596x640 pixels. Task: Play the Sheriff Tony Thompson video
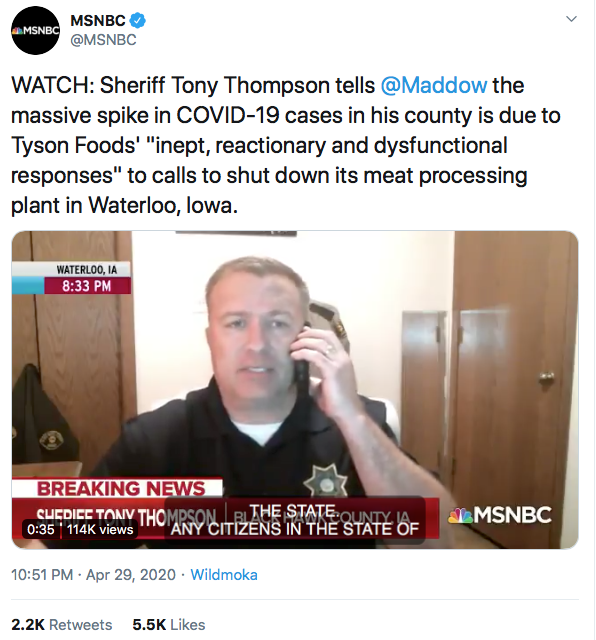coord(295,390)
